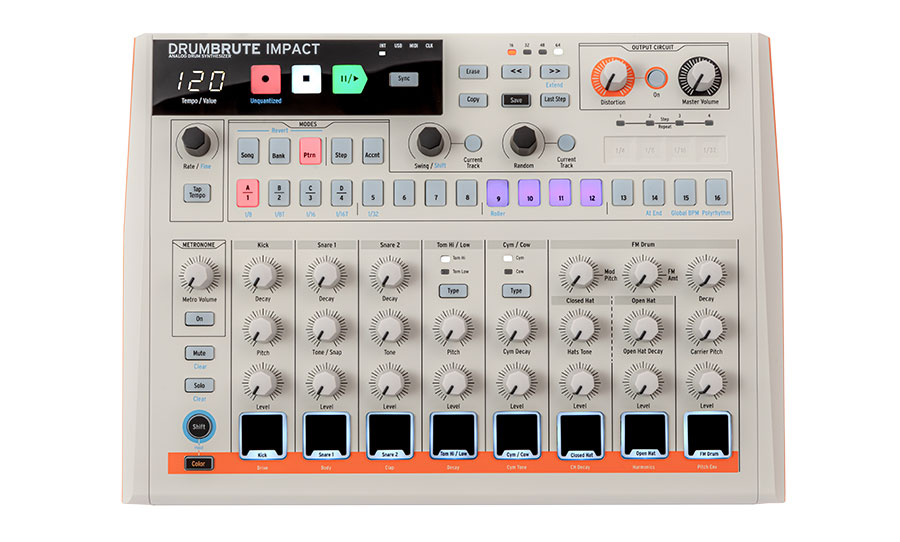Tap the FM Drum pad
This screenshot has height=542, width=900.
point(707,435)
